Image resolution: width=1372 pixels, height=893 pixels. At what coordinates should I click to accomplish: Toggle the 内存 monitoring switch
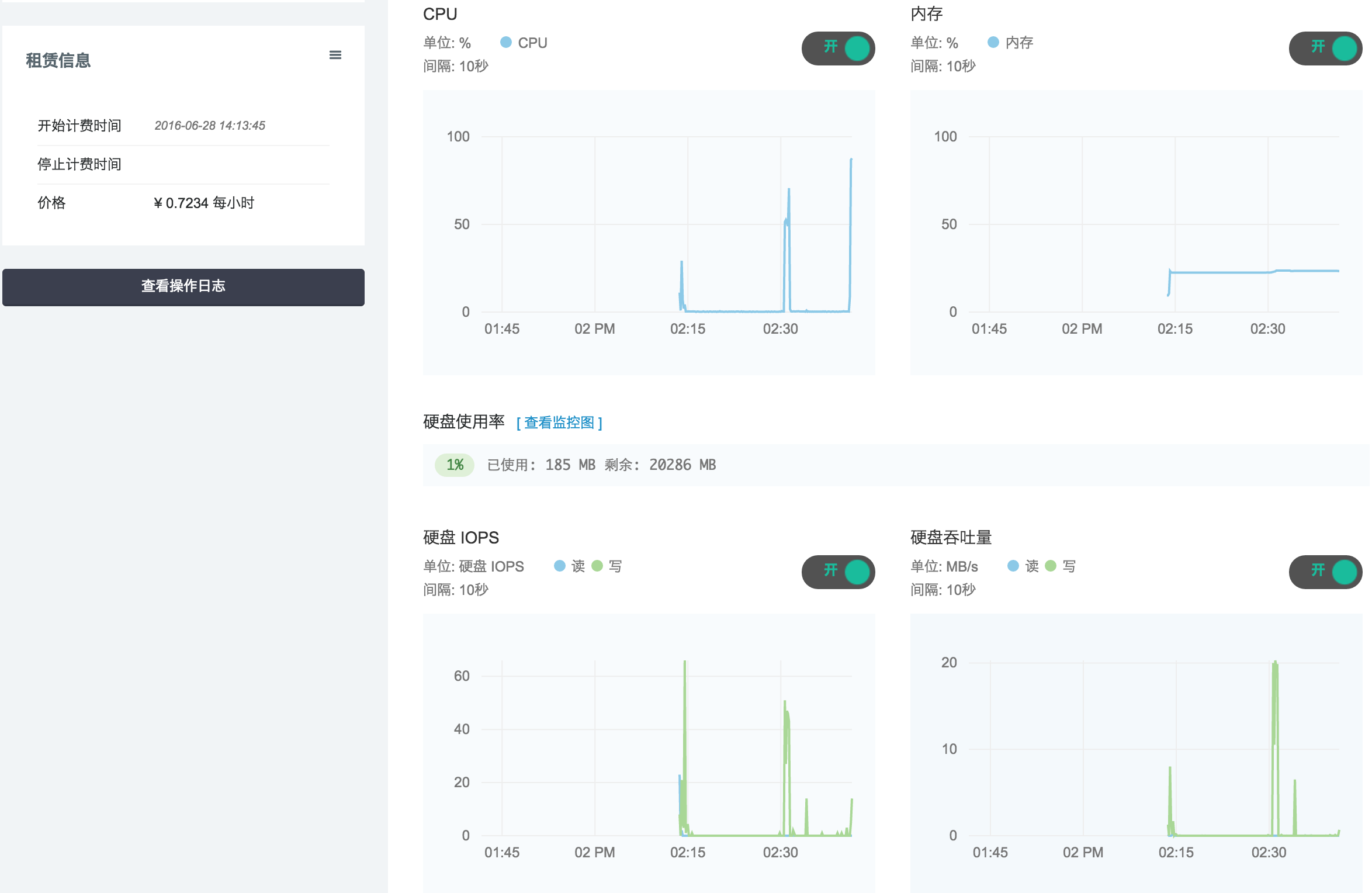point(1325,48)
